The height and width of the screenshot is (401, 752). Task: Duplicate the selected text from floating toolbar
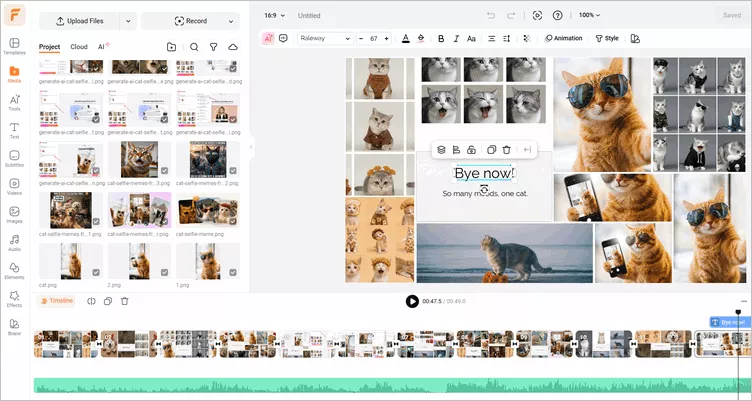pos(491,150)
